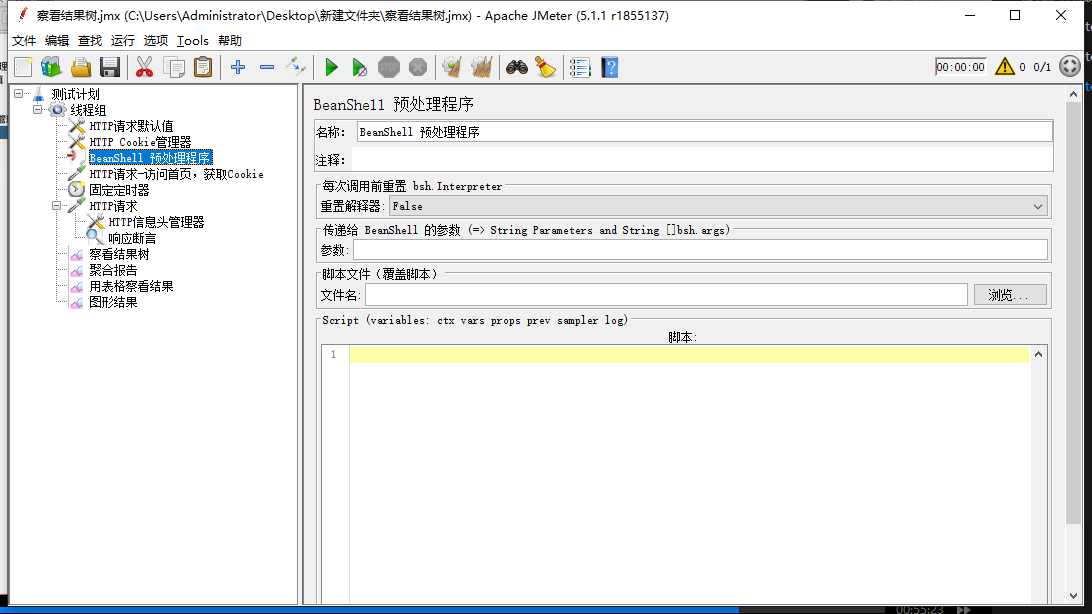The width and height of the screenshot is (1092, 614).
Task: Click the Stop test icon
Action: coord(389,68)
